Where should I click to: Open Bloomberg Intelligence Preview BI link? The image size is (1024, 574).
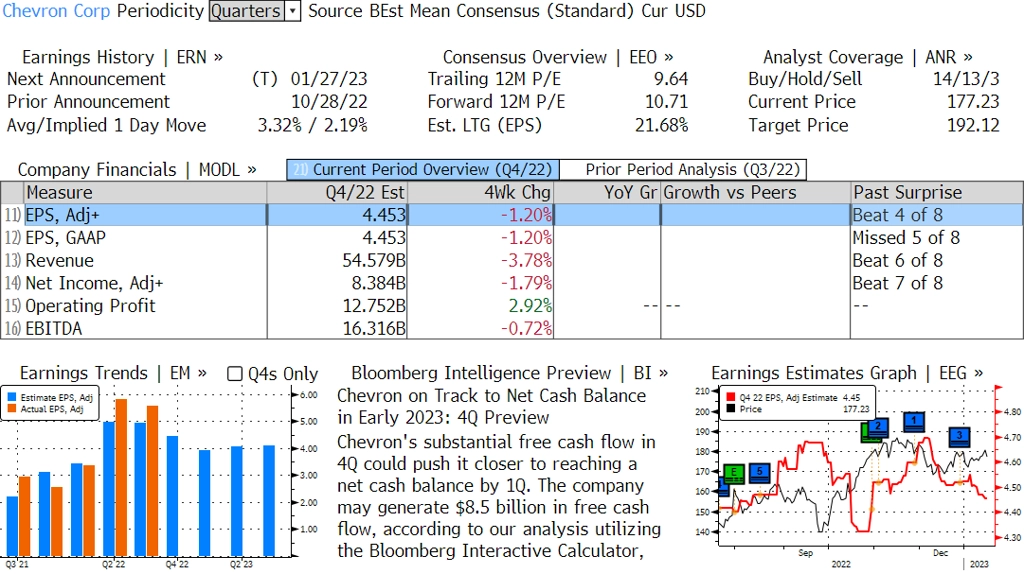coord(509,373)
